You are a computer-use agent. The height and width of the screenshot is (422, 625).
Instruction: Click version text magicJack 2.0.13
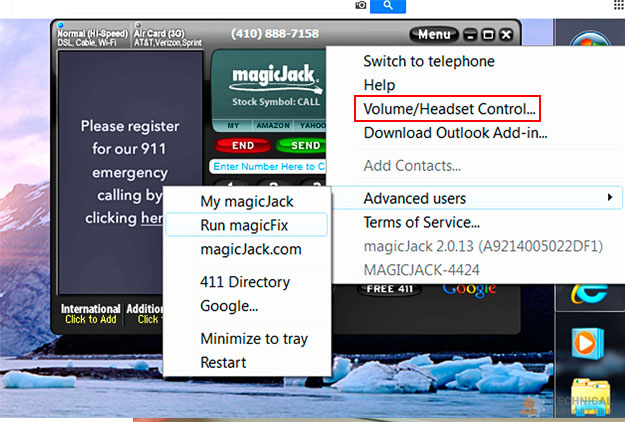[483, 246]
